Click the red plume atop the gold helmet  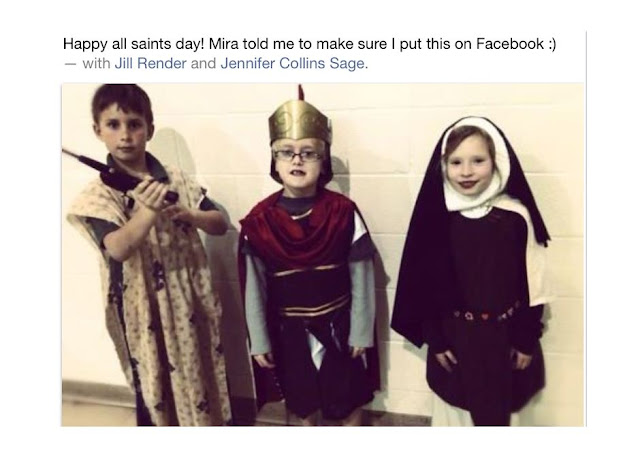(x=301, y=94)
